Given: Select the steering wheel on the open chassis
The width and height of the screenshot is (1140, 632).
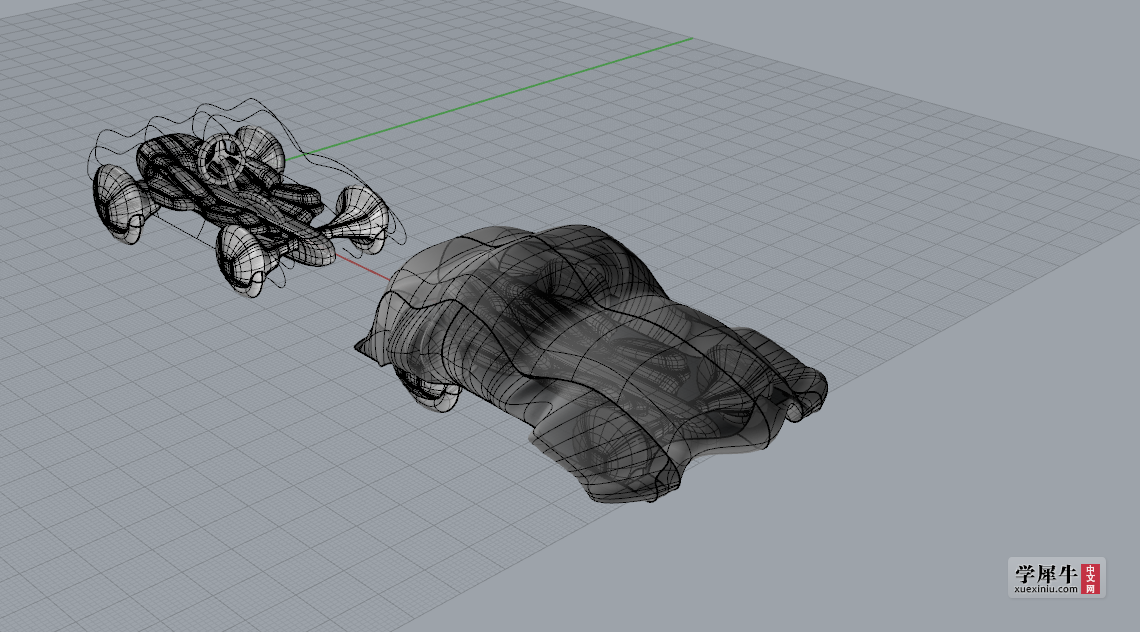Looking at the screenshot, I should 222,159.
